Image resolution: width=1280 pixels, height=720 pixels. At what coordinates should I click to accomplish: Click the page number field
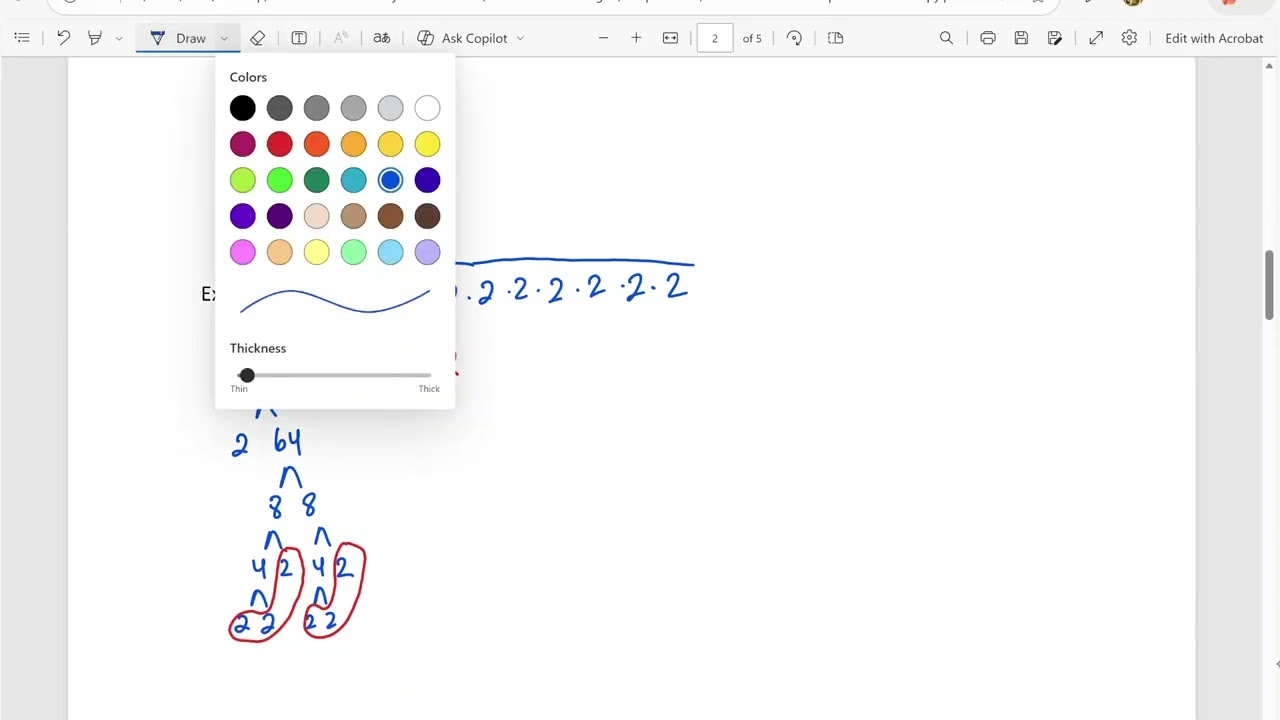point(714,38)
